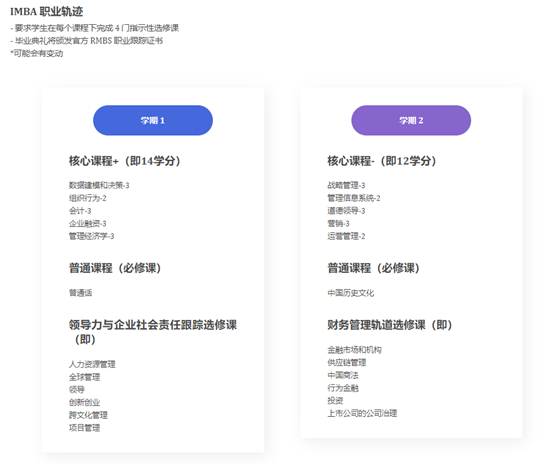This screenshot has height=464, width=554.
Task: Select 战略管理-3 course
Action: [346, 185]
